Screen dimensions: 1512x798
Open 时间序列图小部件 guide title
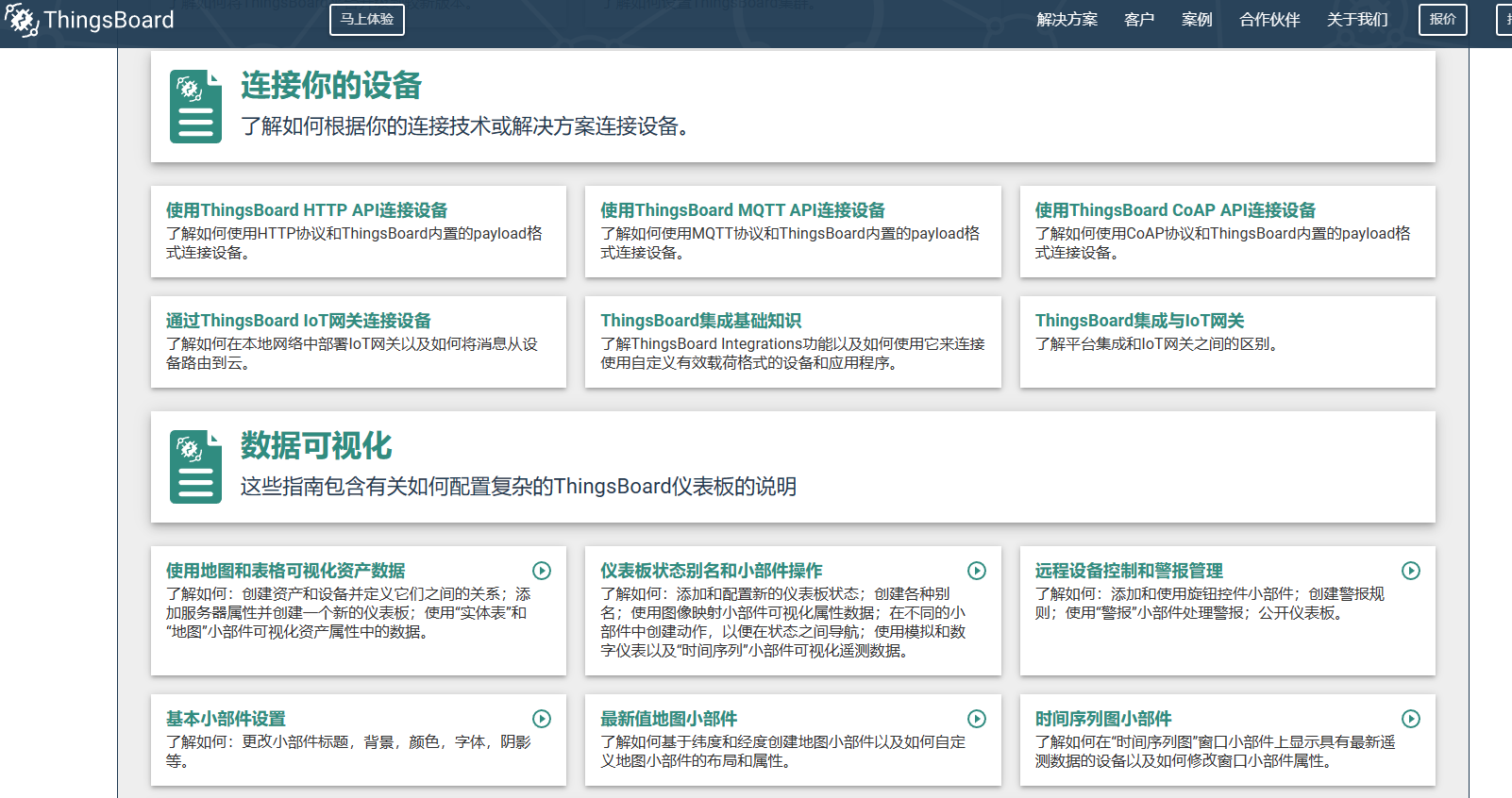pyautogui.click(x=1103, y=719)
